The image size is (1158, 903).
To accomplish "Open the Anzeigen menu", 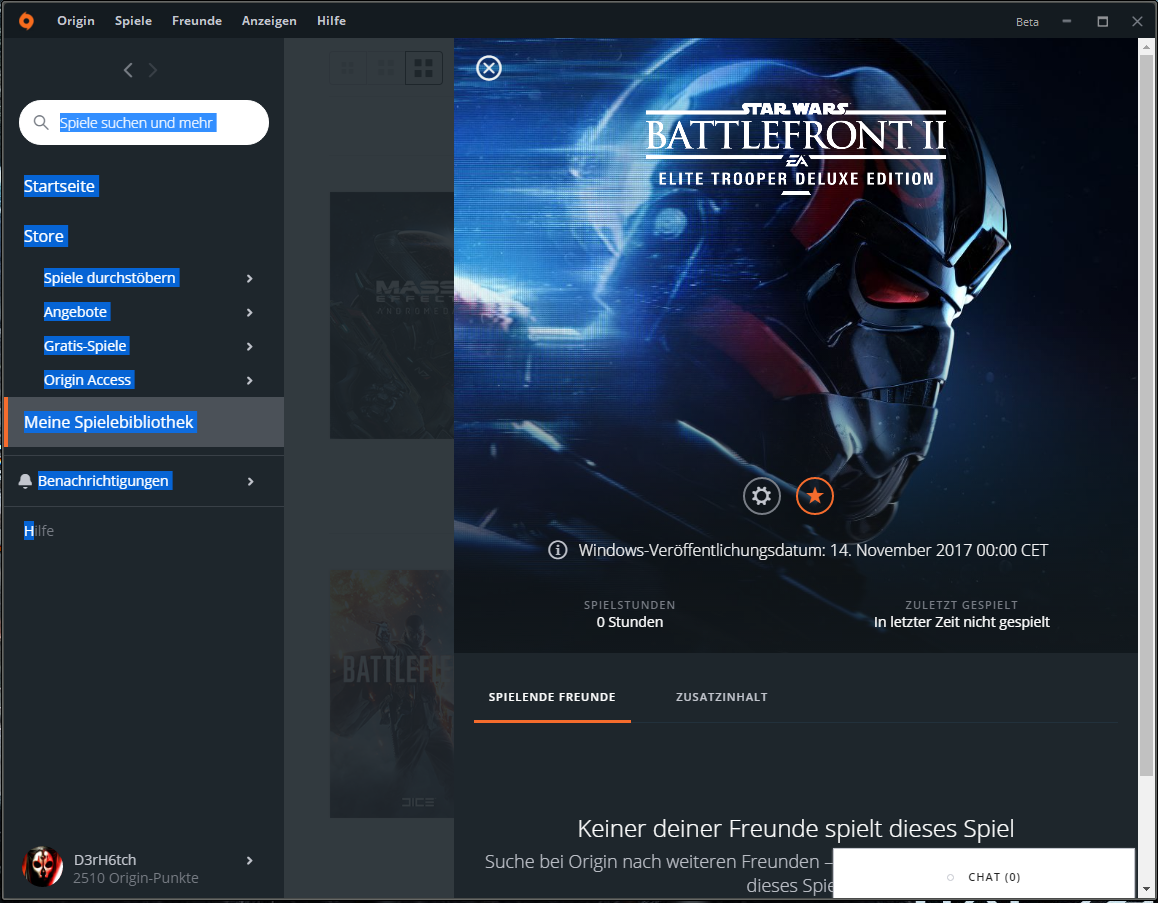I will point(270,21).
